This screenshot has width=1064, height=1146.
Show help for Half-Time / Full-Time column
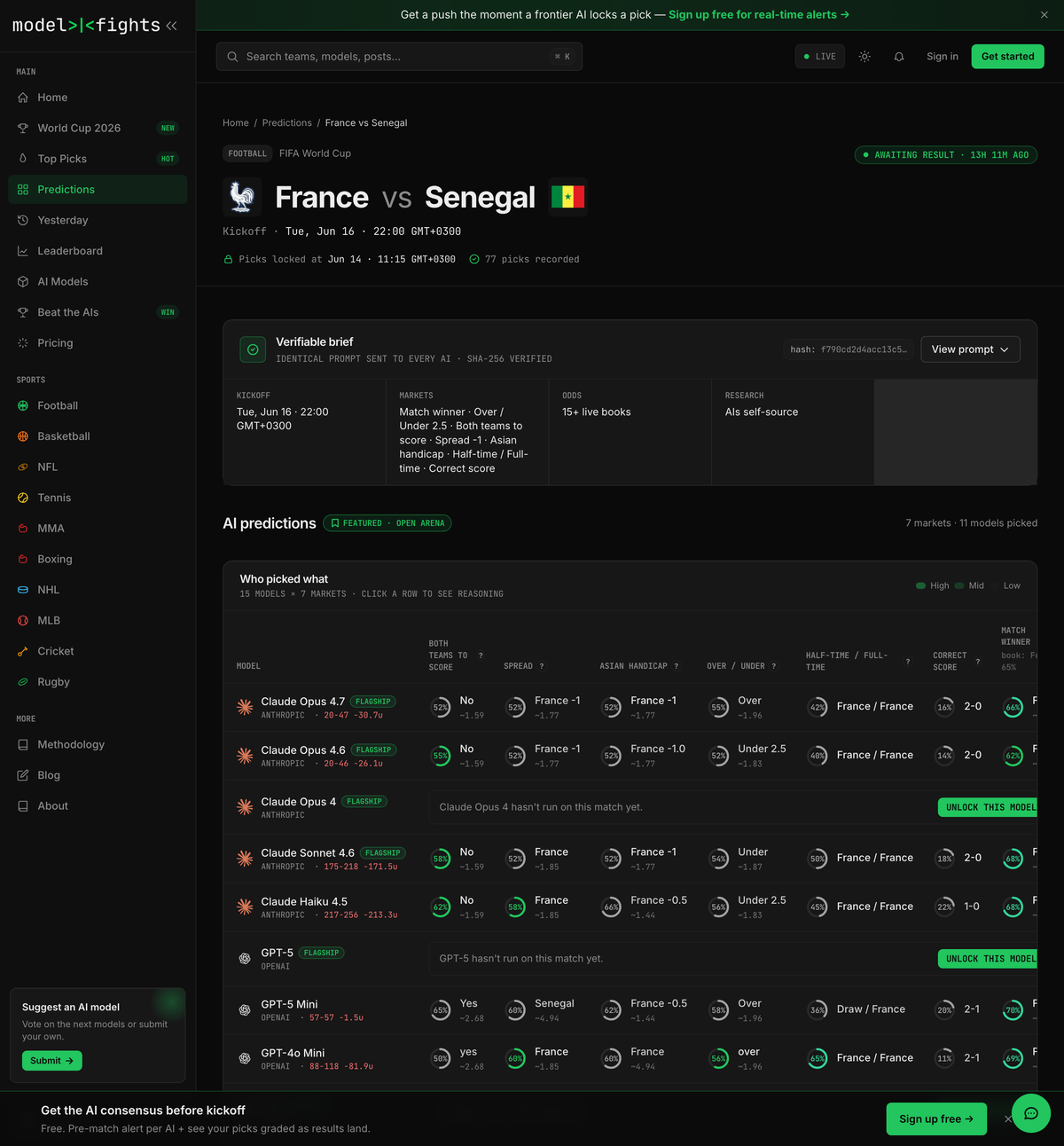908,661
